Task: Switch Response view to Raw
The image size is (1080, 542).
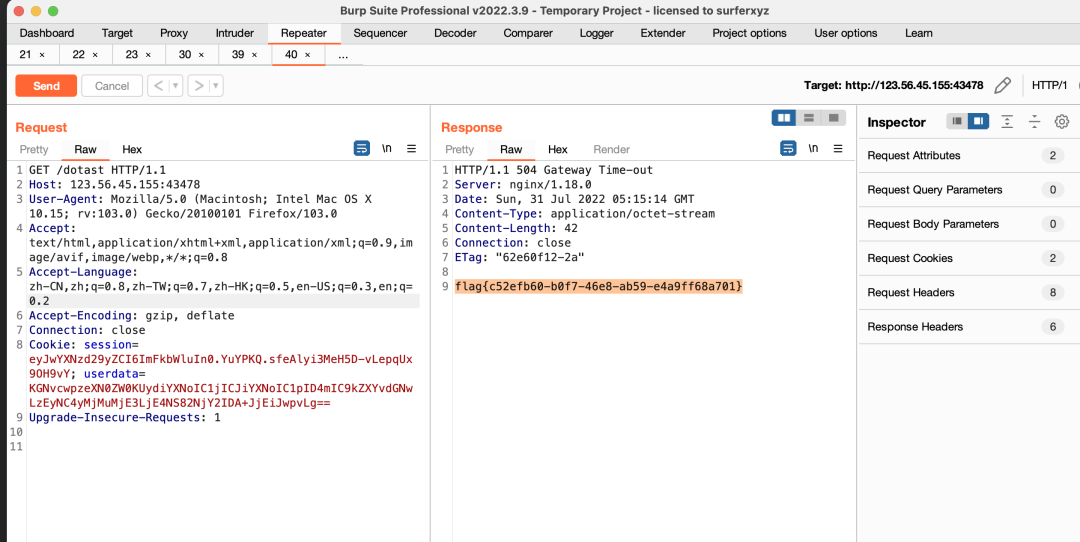Action: (511, 149)
